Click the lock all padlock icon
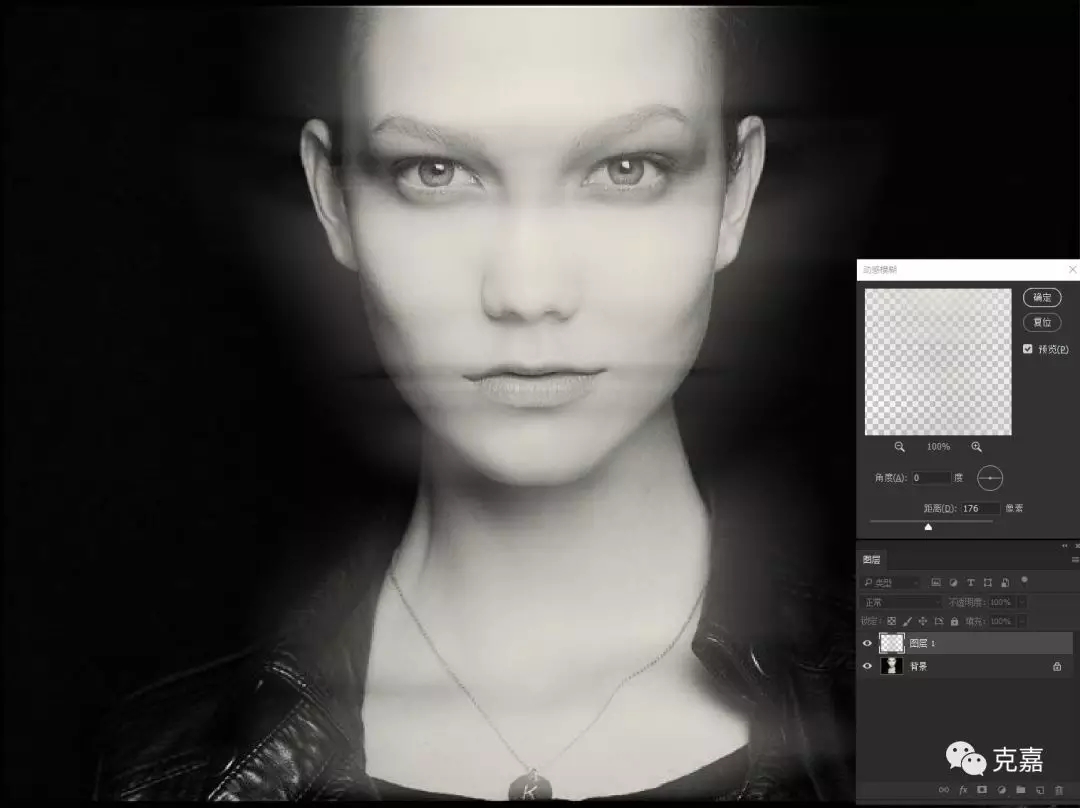The width and height of the screenshot is (1080, 808). click(954, 621)
